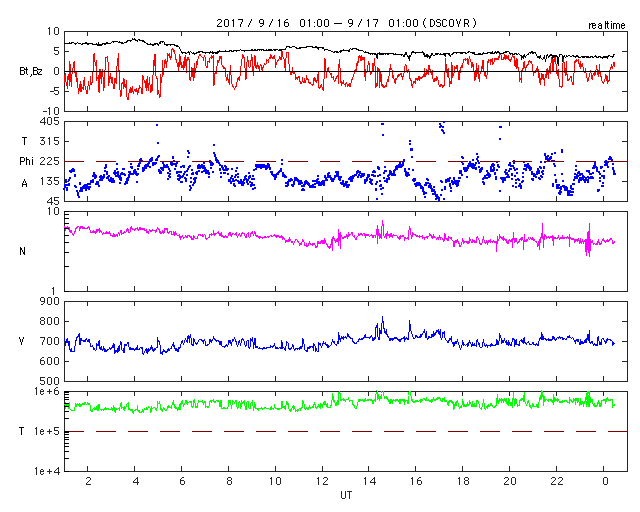640x512 pixels.
Task: Click the '1' tick on the N axis
Action: click(53, 291)
